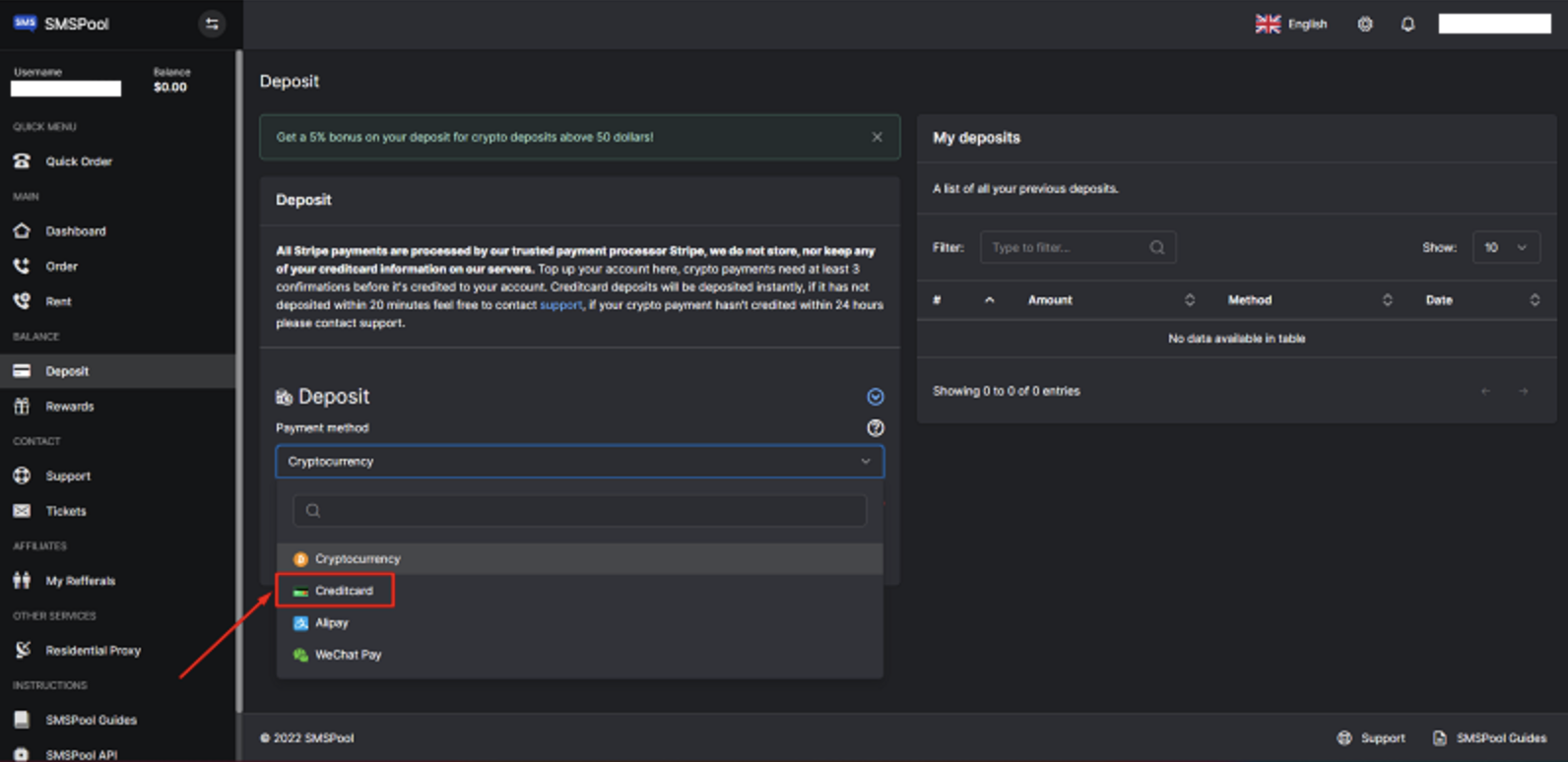This screenshot has height=762, width=1568.
Task: Open the notifications bell icon
Action: [1407, 25]
